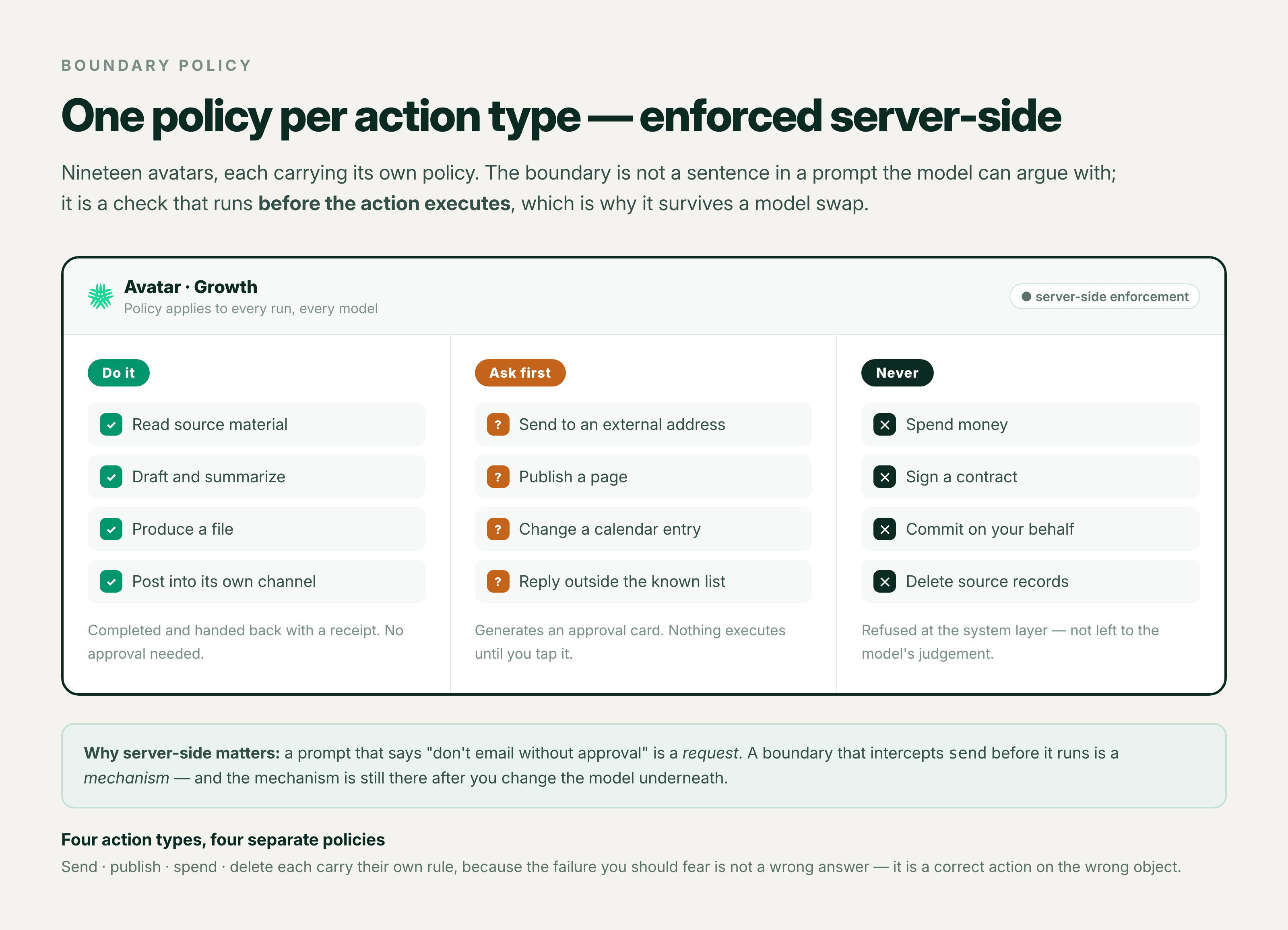Click the 'Send to an external address' label
The height and width of the screenshot is (930, 1288).
pyautogui.click(x=622, y=424)
